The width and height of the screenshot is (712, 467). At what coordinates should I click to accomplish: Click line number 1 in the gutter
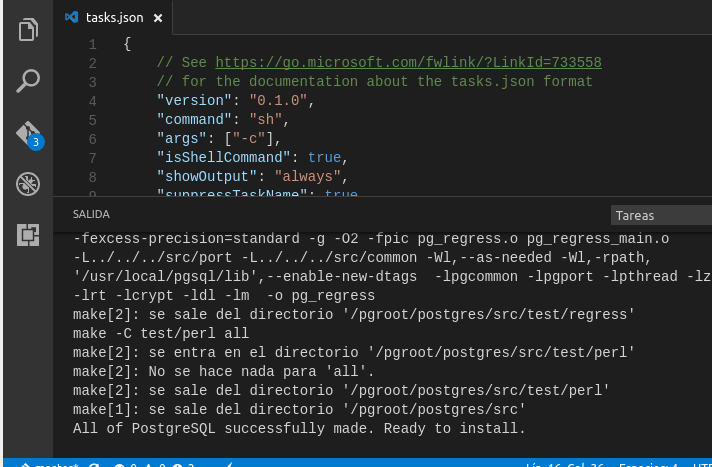(92, 44)
